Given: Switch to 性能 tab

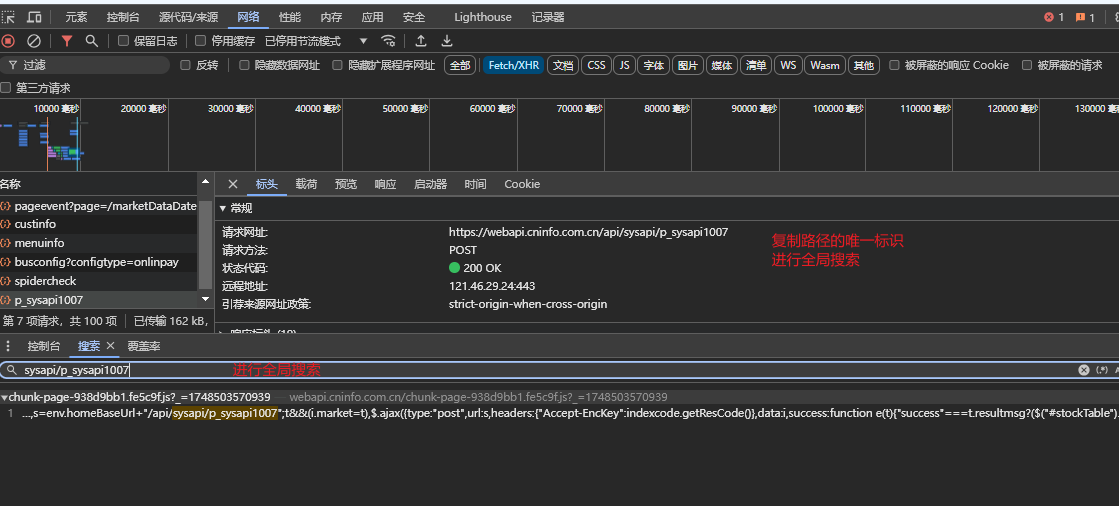Looking at the screenshot, I should coord(290,17).
